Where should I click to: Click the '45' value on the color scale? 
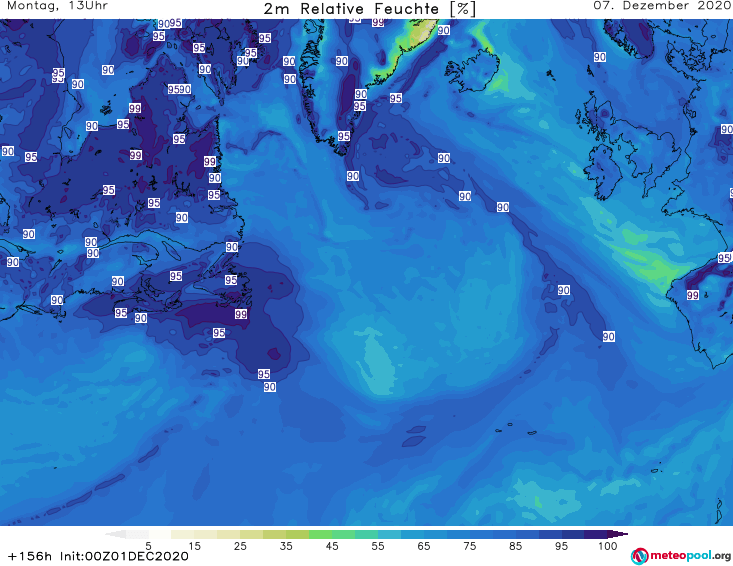coord(332,545)
